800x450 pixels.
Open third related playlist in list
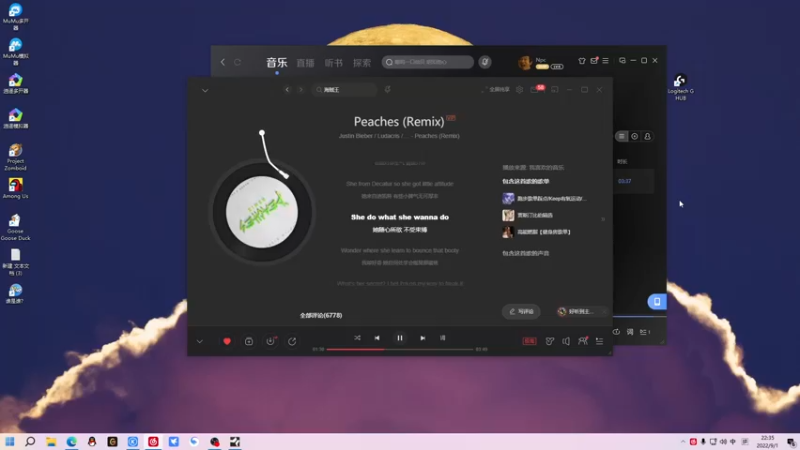(536, 232)
